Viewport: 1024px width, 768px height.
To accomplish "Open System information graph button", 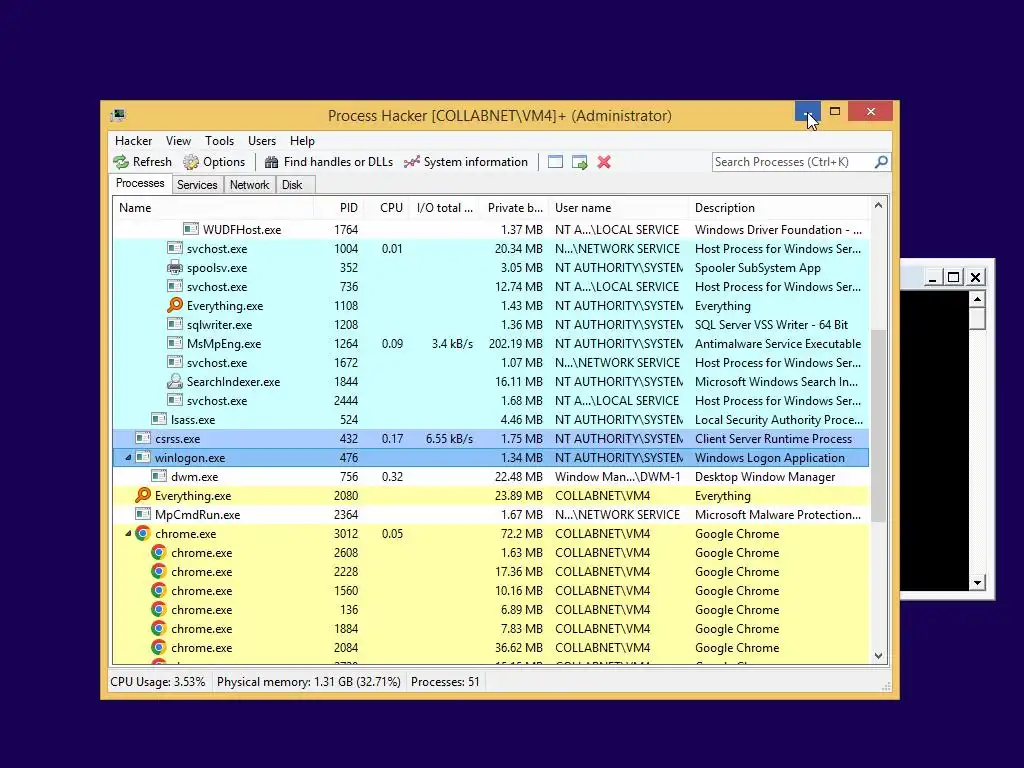I will [466, 162].
